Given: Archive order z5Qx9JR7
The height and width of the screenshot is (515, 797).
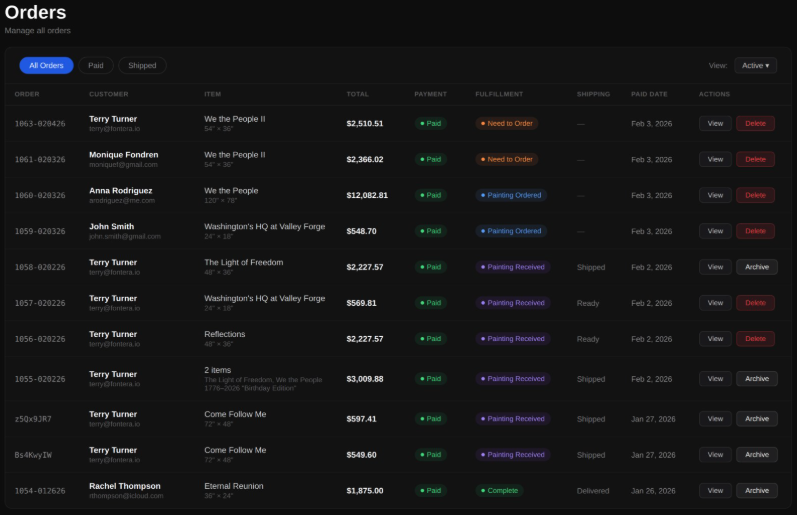Looking at the screenshot, I should [756, 419].
